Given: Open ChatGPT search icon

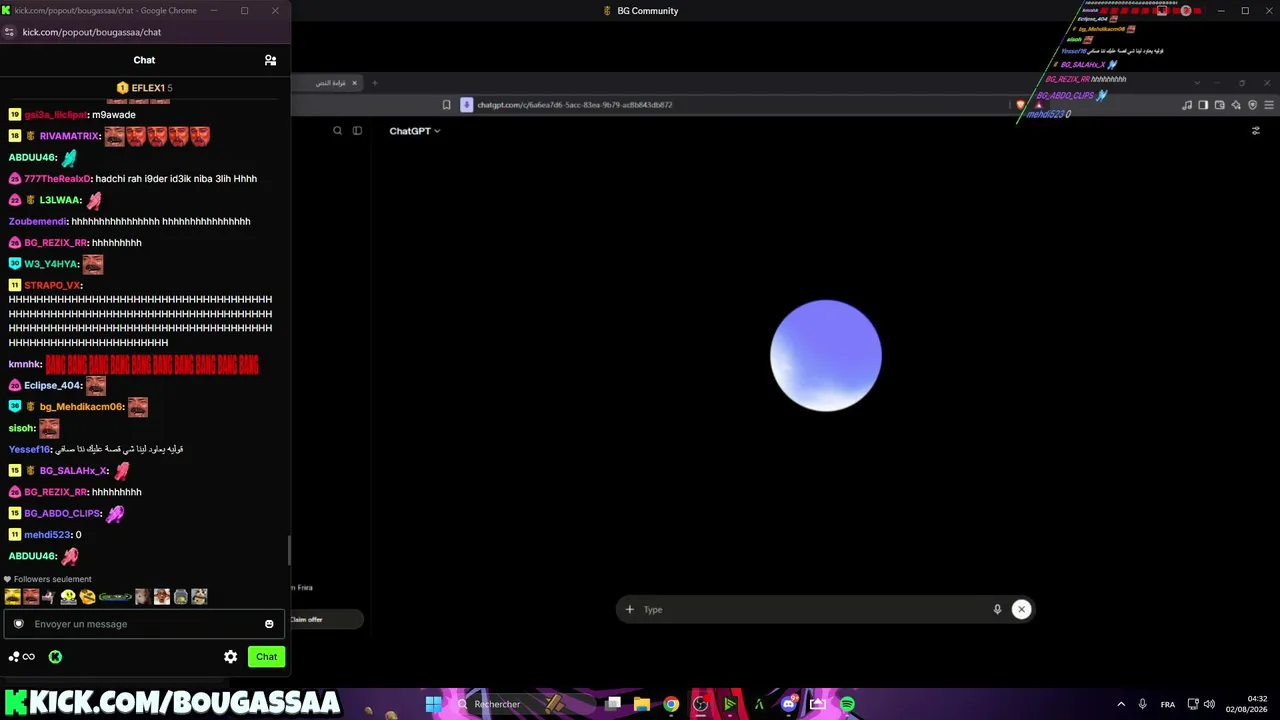Looking at the screenshot, I should point(338,131).
